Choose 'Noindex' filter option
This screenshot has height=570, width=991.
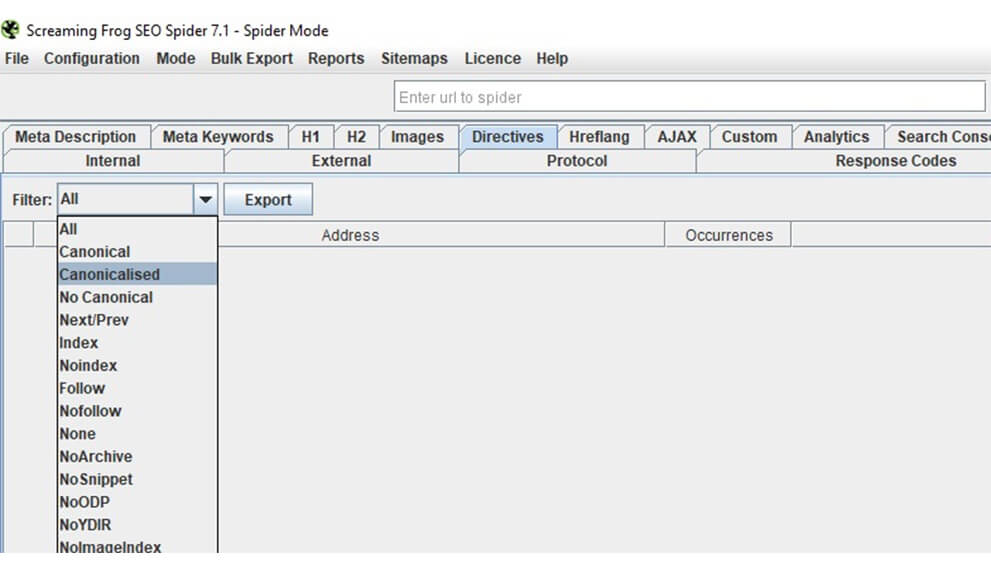(x=137, y=365)
